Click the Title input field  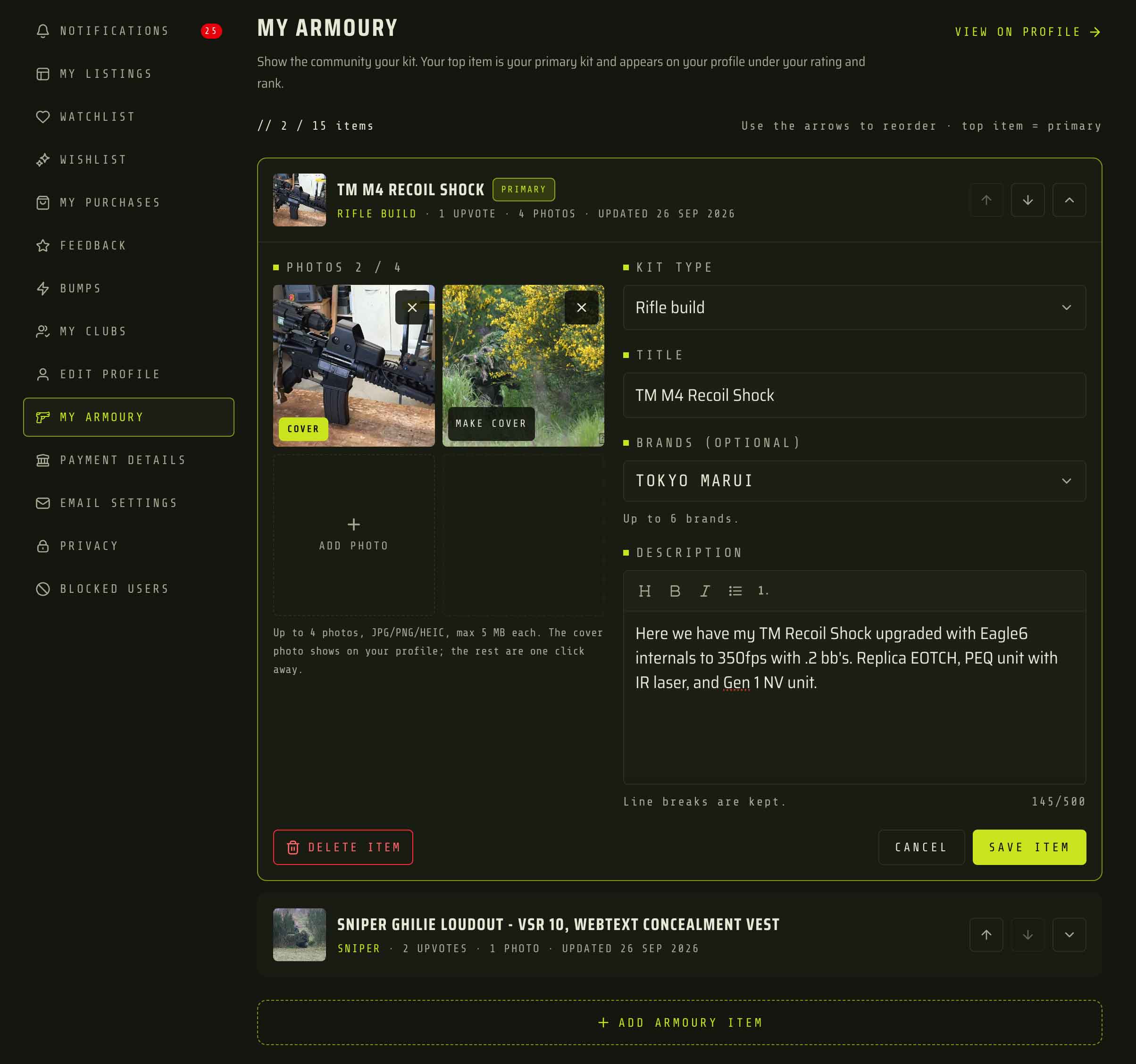coord(854,395)
